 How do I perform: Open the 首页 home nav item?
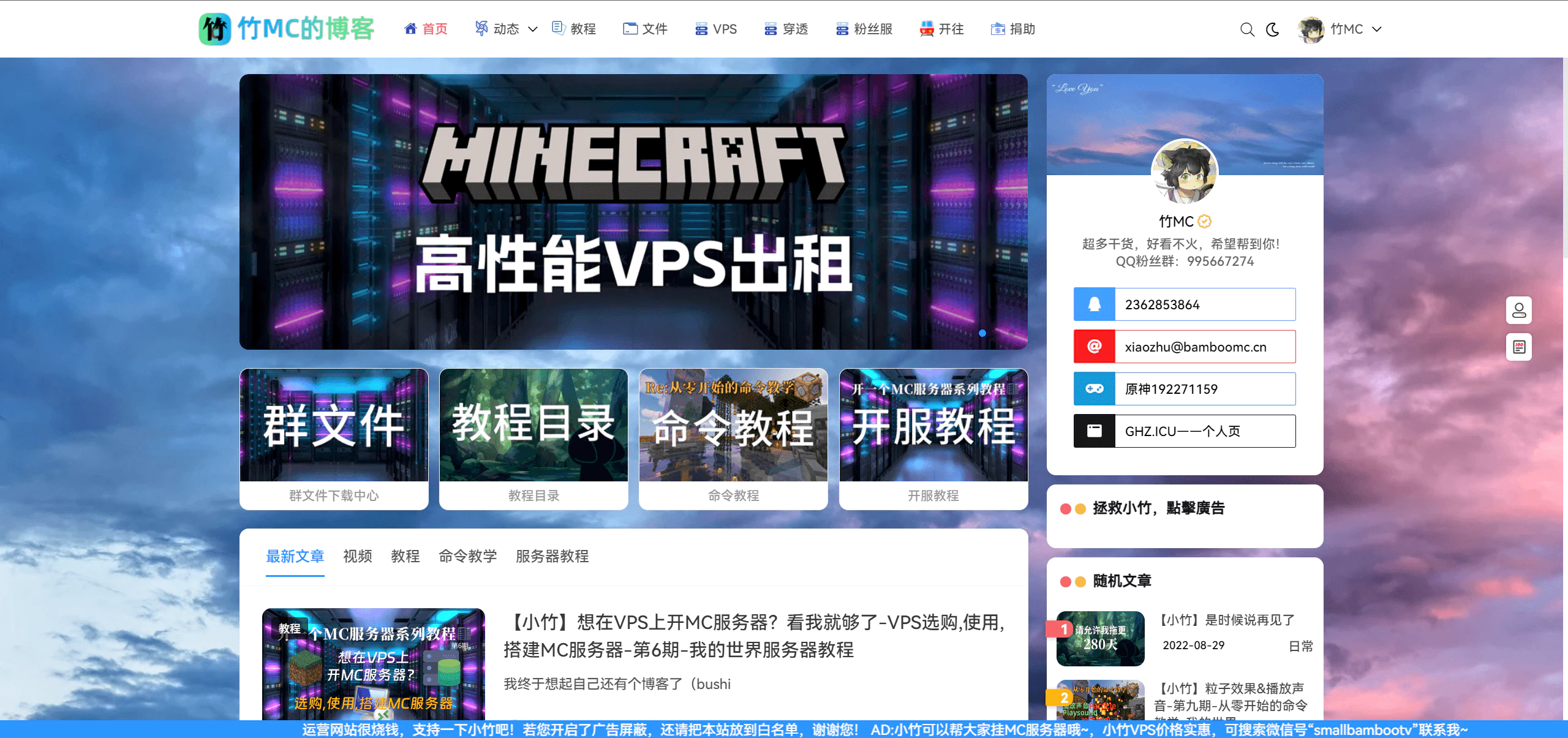click(426, 29)
